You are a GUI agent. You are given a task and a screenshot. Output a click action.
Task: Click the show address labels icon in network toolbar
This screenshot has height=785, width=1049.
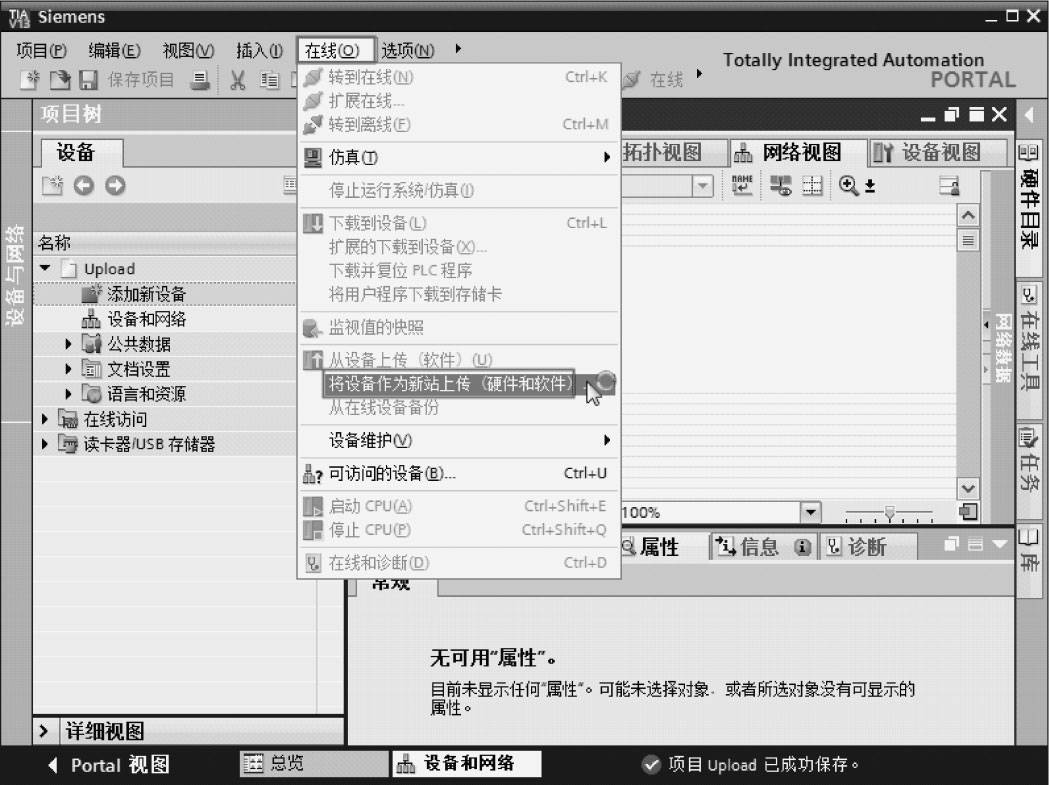click(x=780, y=185)
